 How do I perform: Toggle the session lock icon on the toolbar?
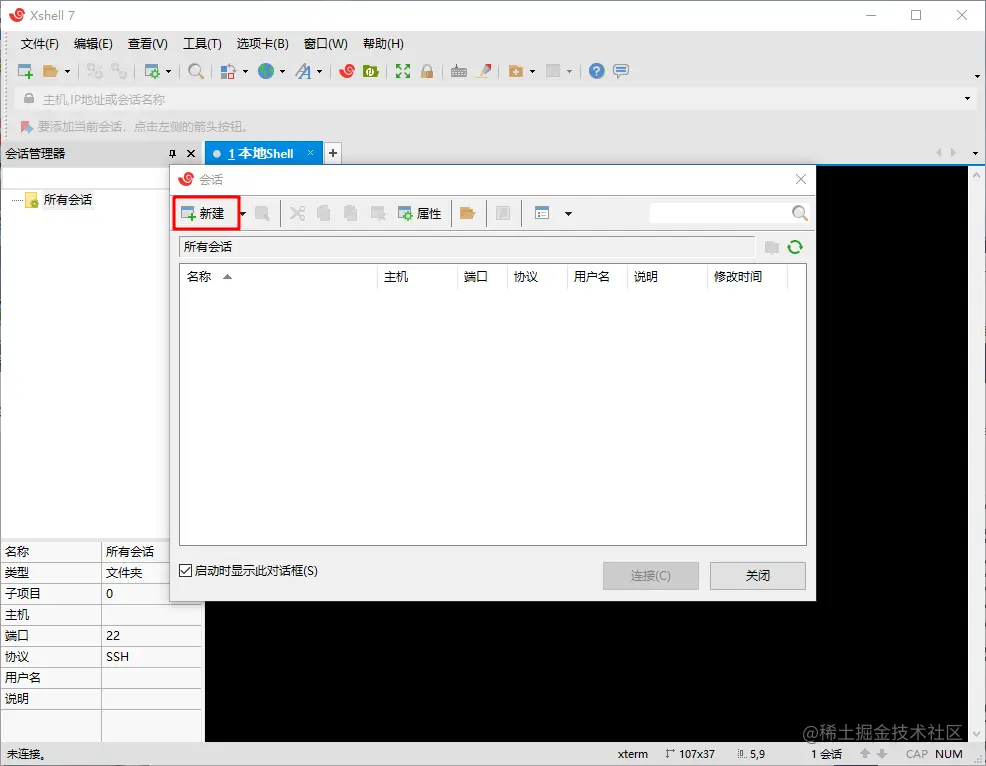[427, 71]
